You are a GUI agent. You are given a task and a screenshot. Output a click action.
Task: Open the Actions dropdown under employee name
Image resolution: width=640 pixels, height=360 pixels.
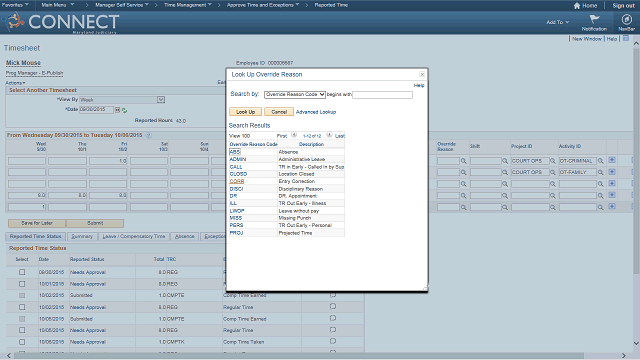(15, 83)
